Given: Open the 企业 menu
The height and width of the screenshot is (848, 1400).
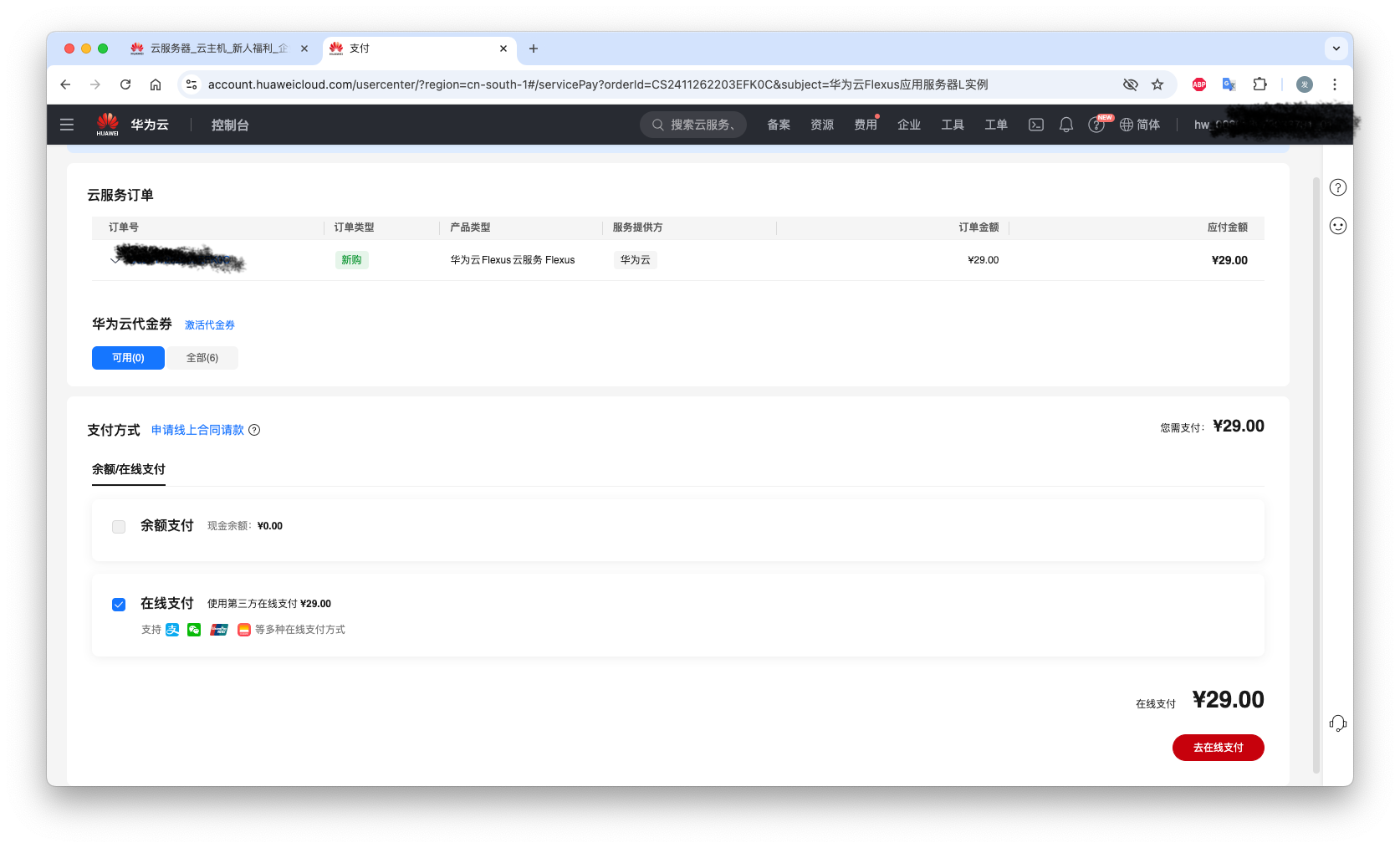Looking at the screenshot, I should [909, 125].
